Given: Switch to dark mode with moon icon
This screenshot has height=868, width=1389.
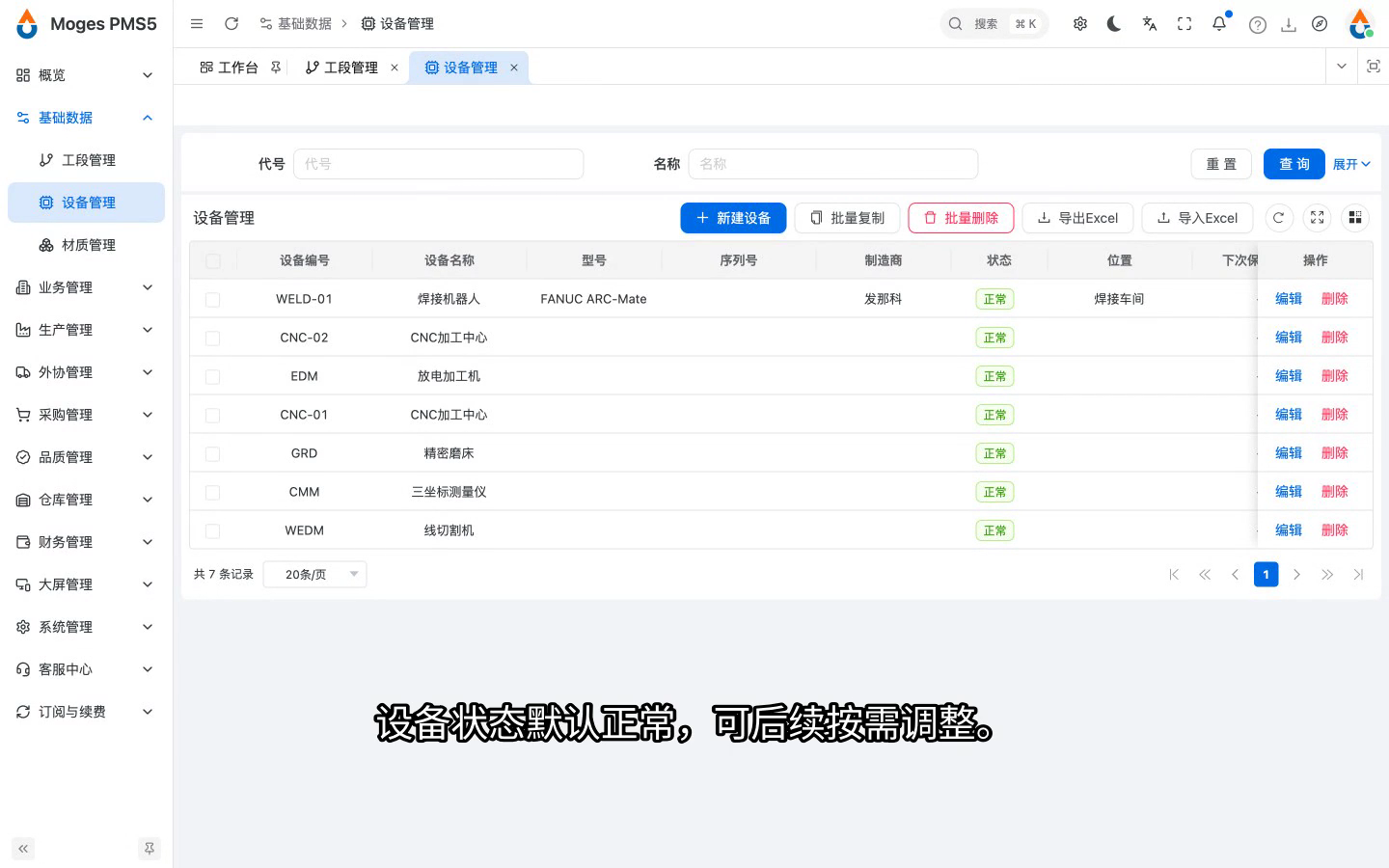Looking at the screenshot, I should point(1114,24).
